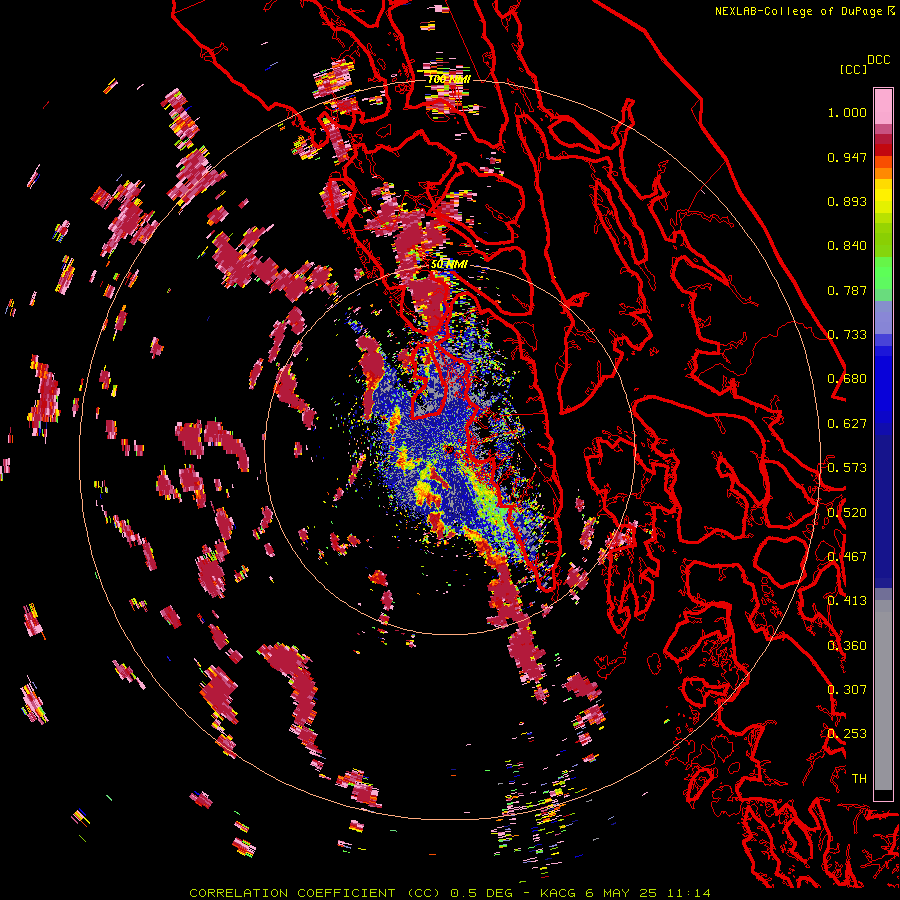Select the 0.467 scale value

(x=847, y=557)
